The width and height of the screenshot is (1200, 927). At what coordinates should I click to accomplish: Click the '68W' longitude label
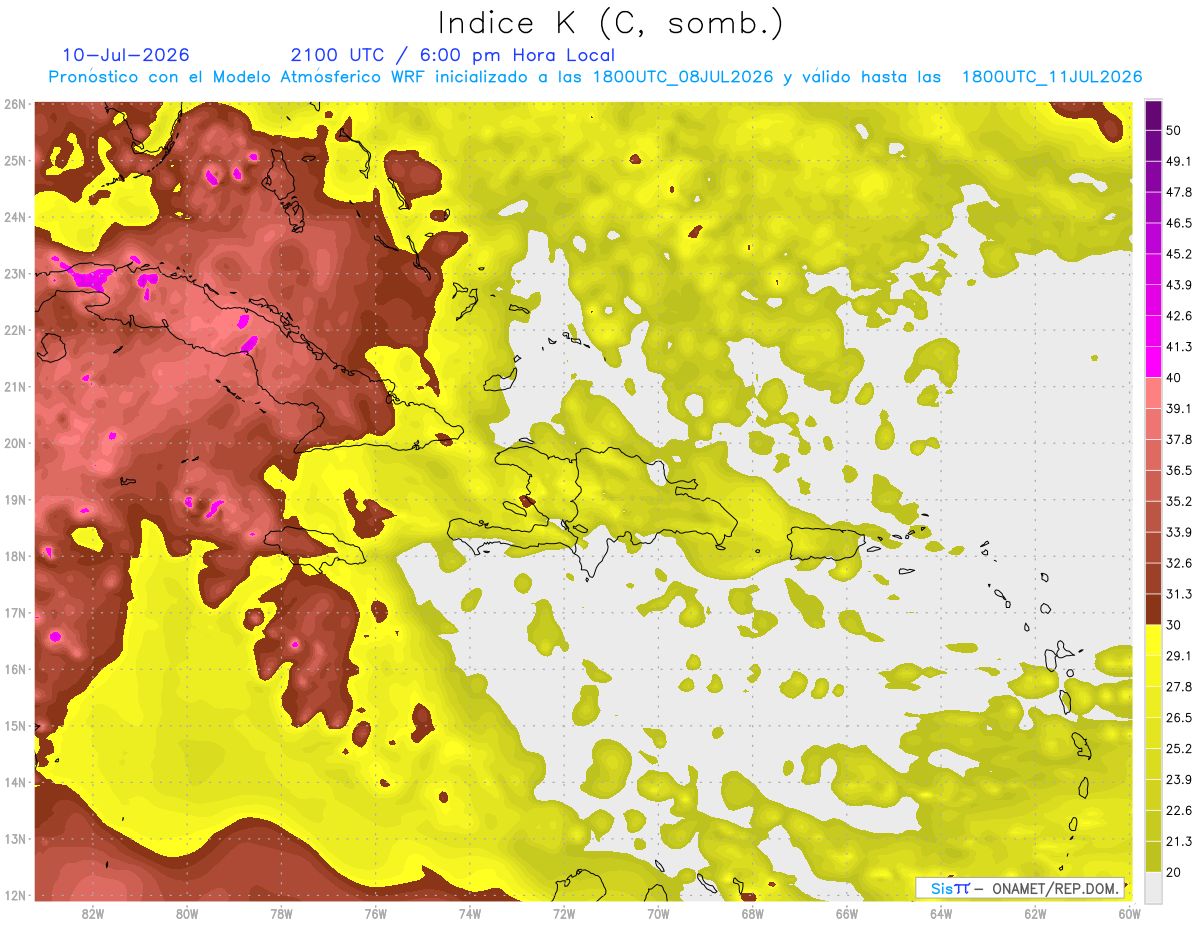(x=752, y=914)
